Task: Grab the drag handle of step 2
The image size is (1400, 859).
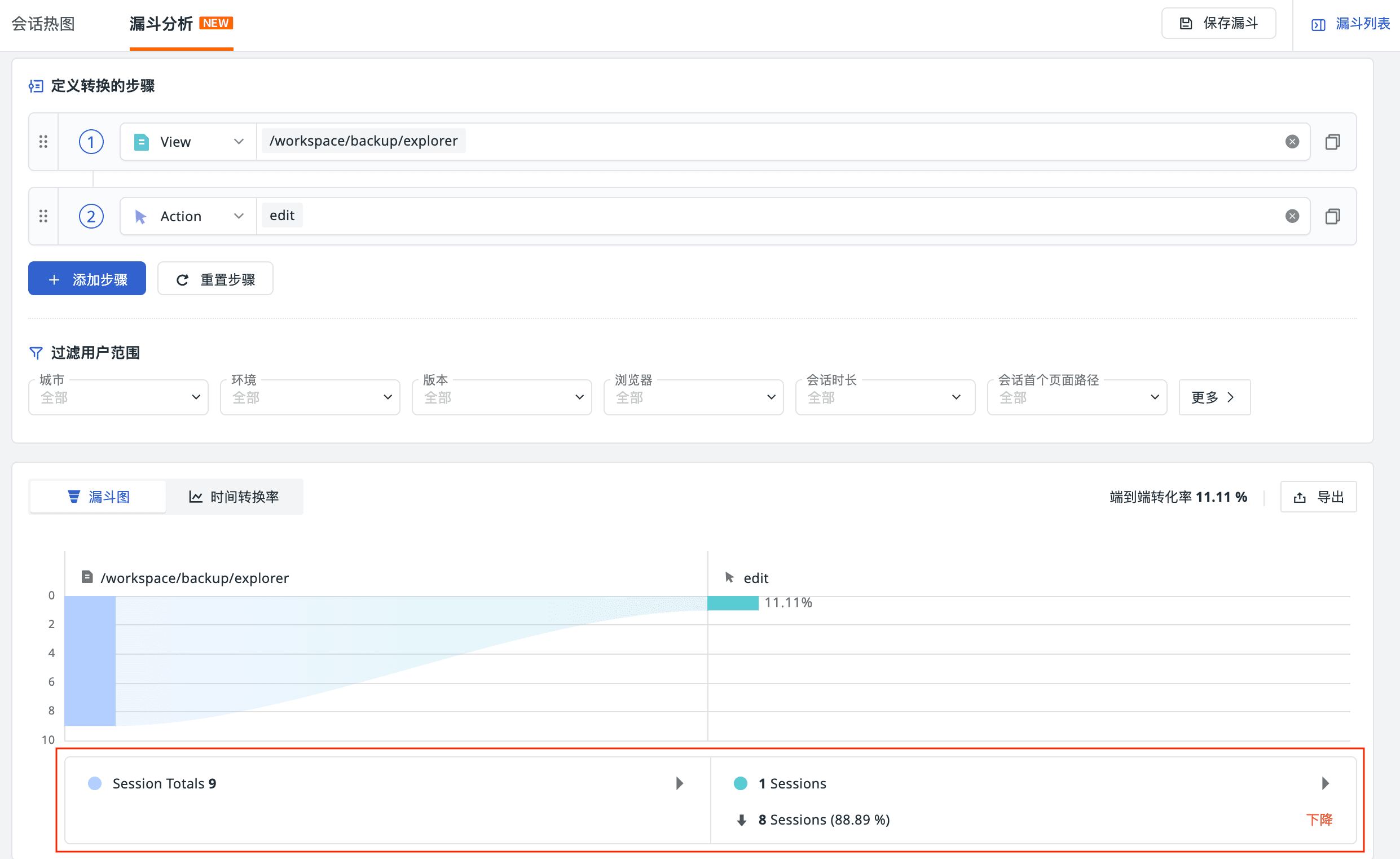Action: (x=43, y=216)
